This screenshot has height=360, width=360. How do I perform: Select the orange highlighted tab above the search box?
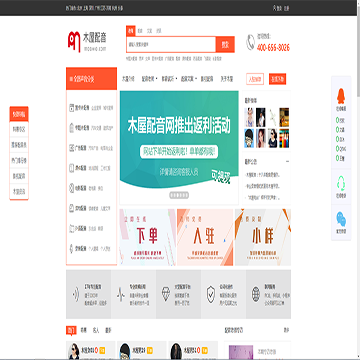click(130, 31)
